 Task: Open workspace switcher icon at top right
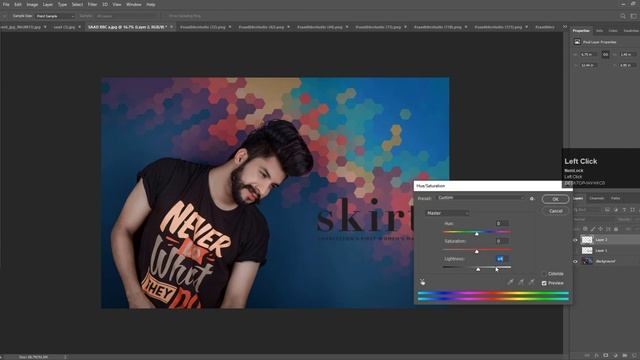(633, 16)
